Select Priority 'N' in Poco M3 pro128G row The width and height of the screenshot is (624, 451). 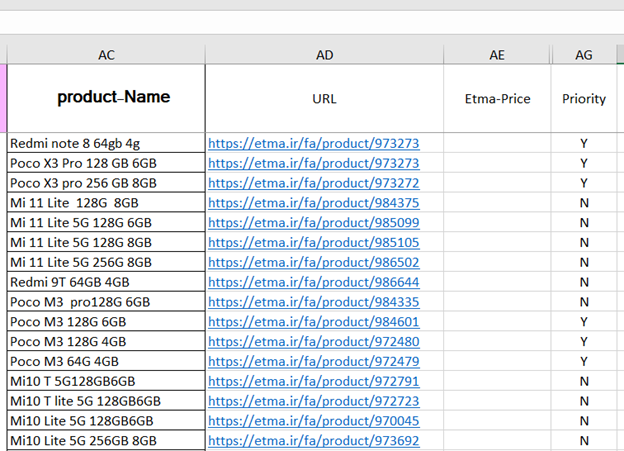[x=584, y=302]
